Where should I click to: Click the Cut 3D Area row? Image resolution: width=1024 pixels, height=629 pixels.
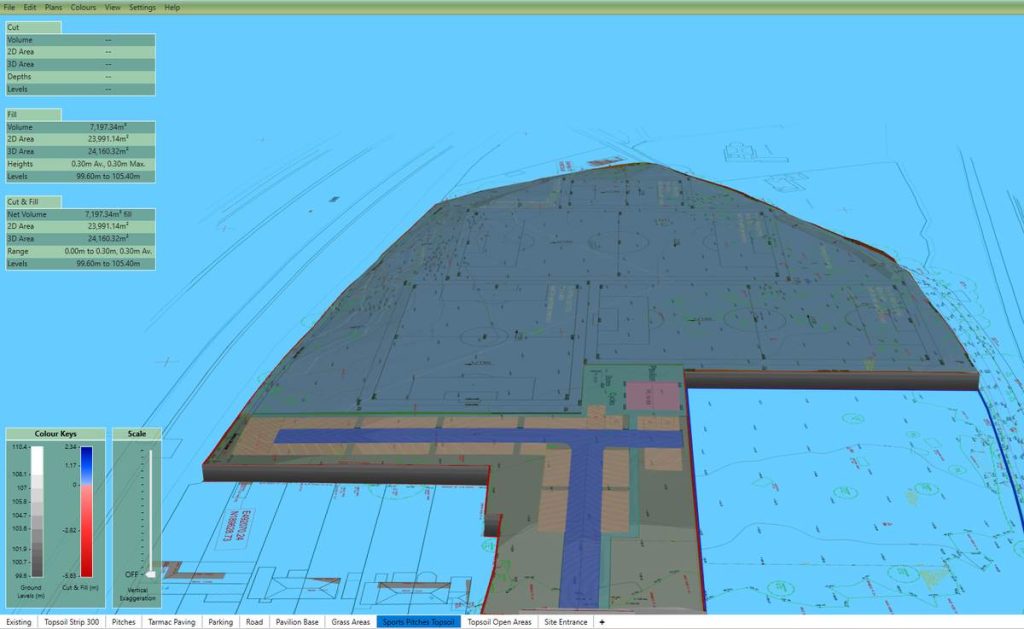(80, 65)
